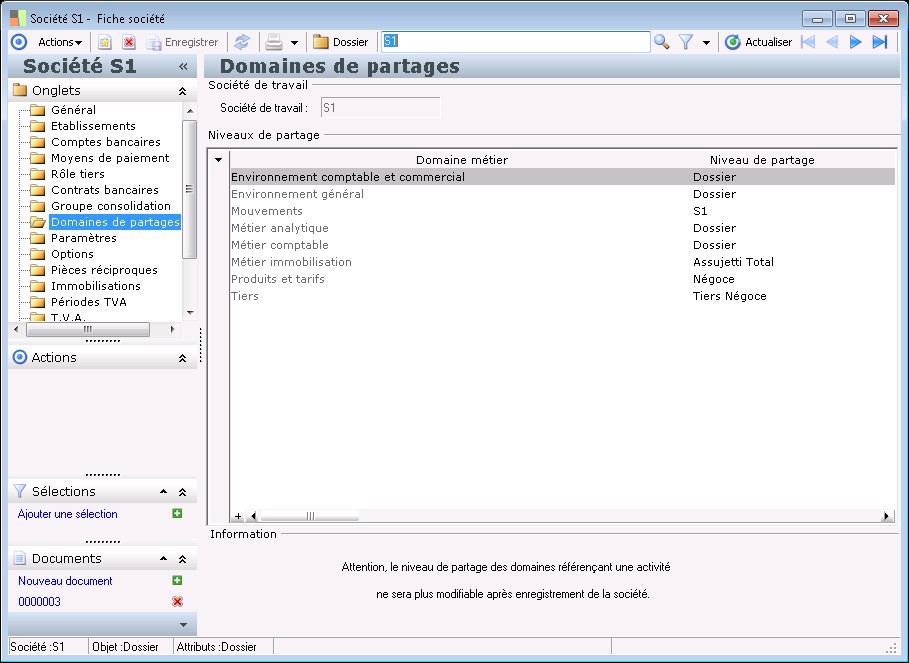Click the Enregistrer save button
This screenshot has height=663, width=909.
click(x=182, y=42)
